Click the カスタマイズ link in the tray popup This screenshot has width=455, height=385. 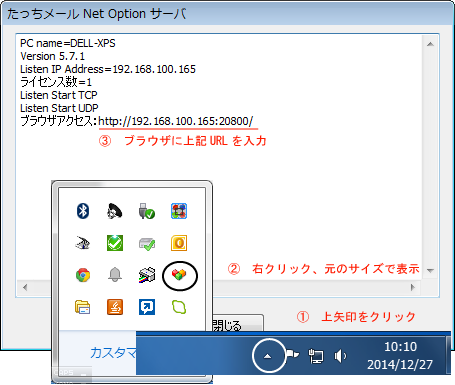click(x=113, y=353)
